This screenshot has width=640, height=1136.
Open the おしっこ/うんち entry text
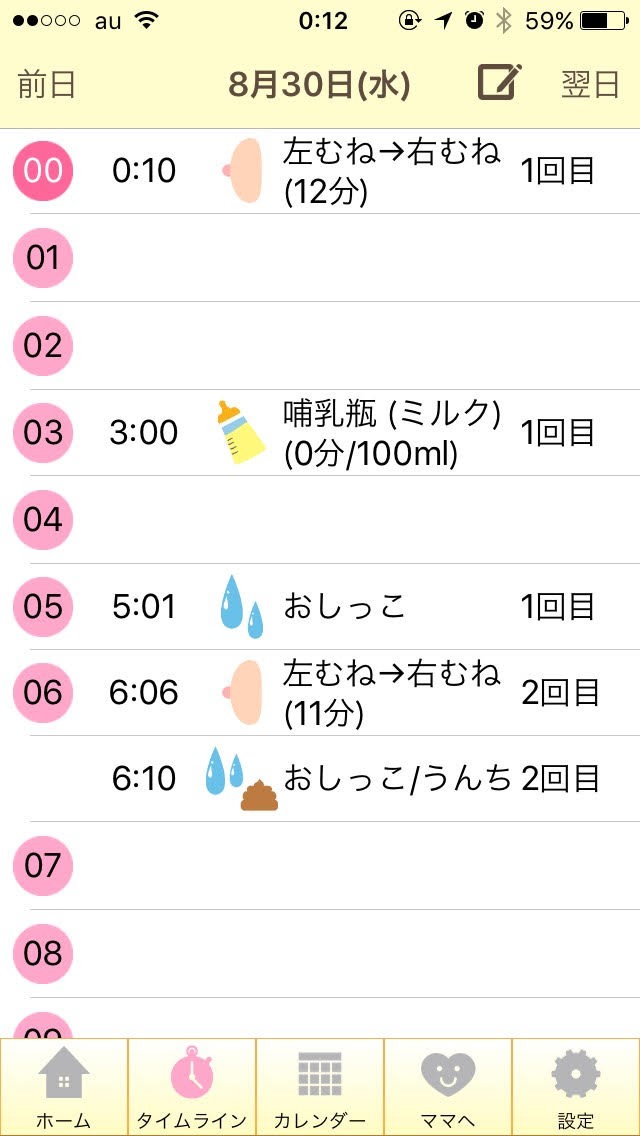click(397, 778)
